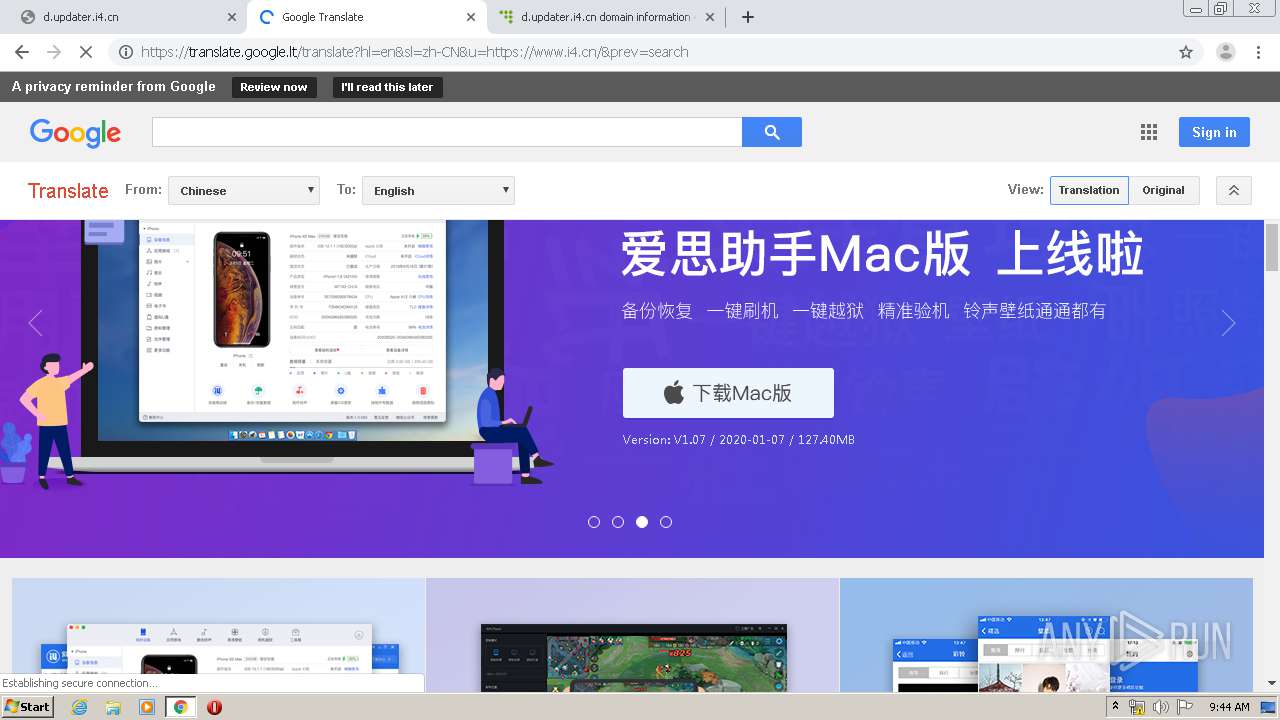Click the red security icon in taskbar
The width and height of the screenshot is (1280, 720).
[214, 707]
